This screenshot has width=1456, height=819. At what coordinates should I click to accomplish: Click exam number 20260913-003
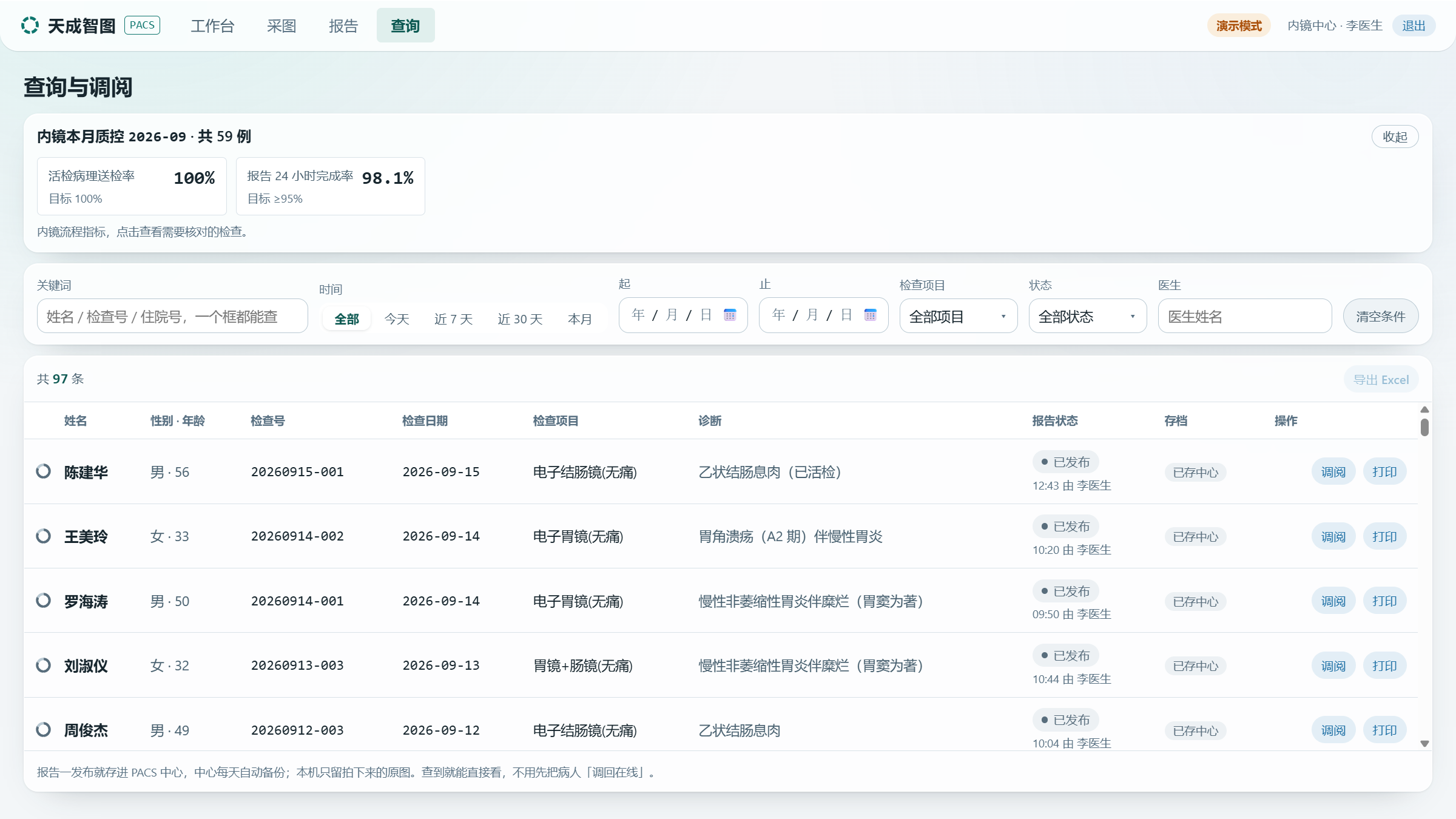coord(297,665)
